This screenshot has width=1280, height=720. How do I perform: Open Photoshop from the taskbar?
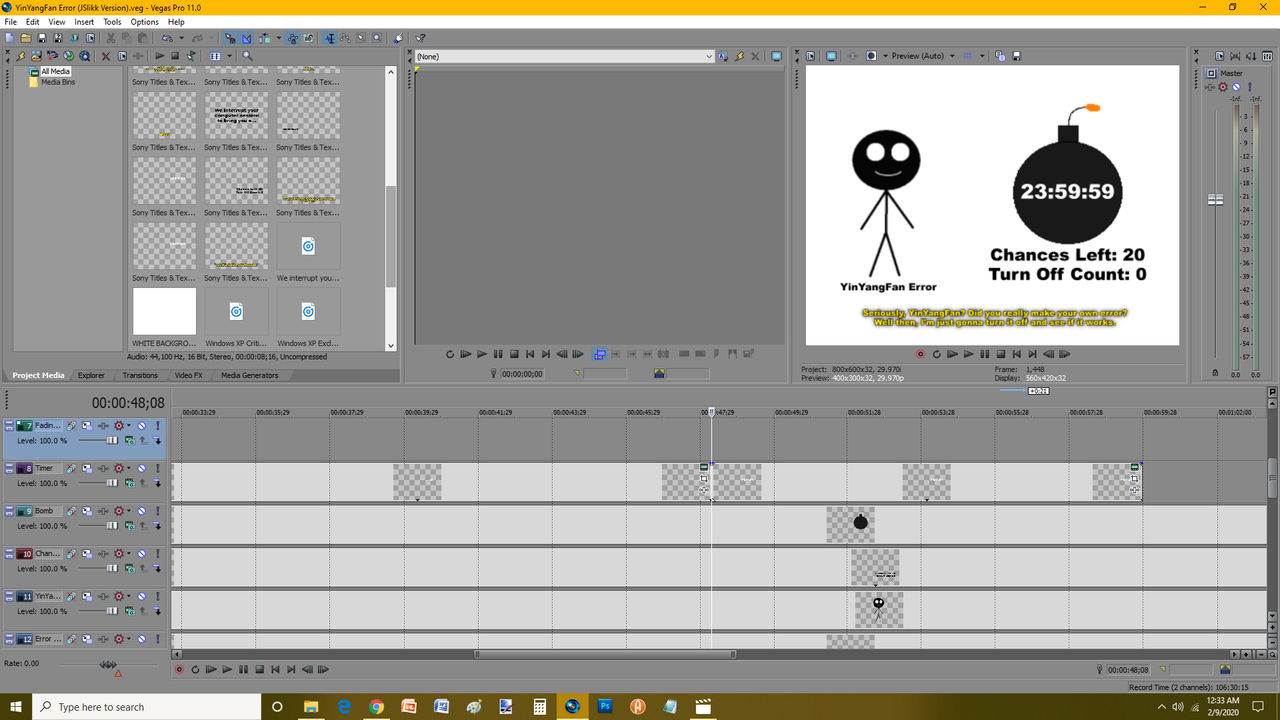[605, 707]
